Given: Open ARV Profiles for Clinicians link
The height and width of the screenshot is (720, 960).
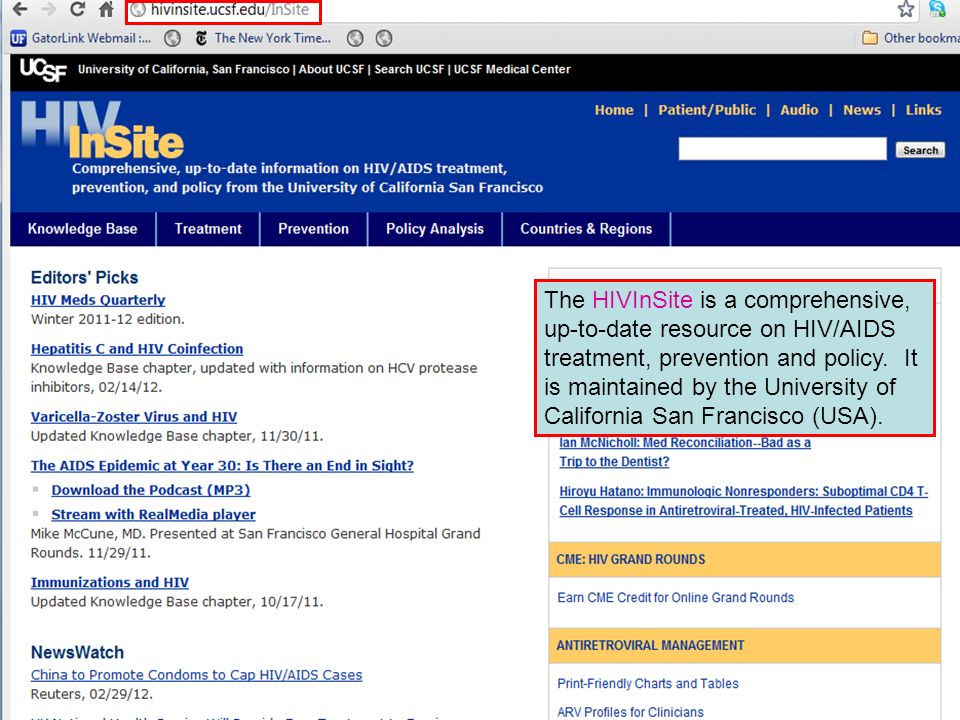Looking at the screenshot, I should [630, 712].
